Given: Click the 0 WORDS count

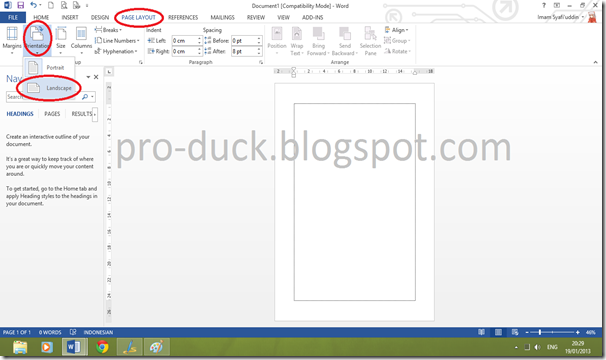Looking at the screenshot, I should [50, 332].
